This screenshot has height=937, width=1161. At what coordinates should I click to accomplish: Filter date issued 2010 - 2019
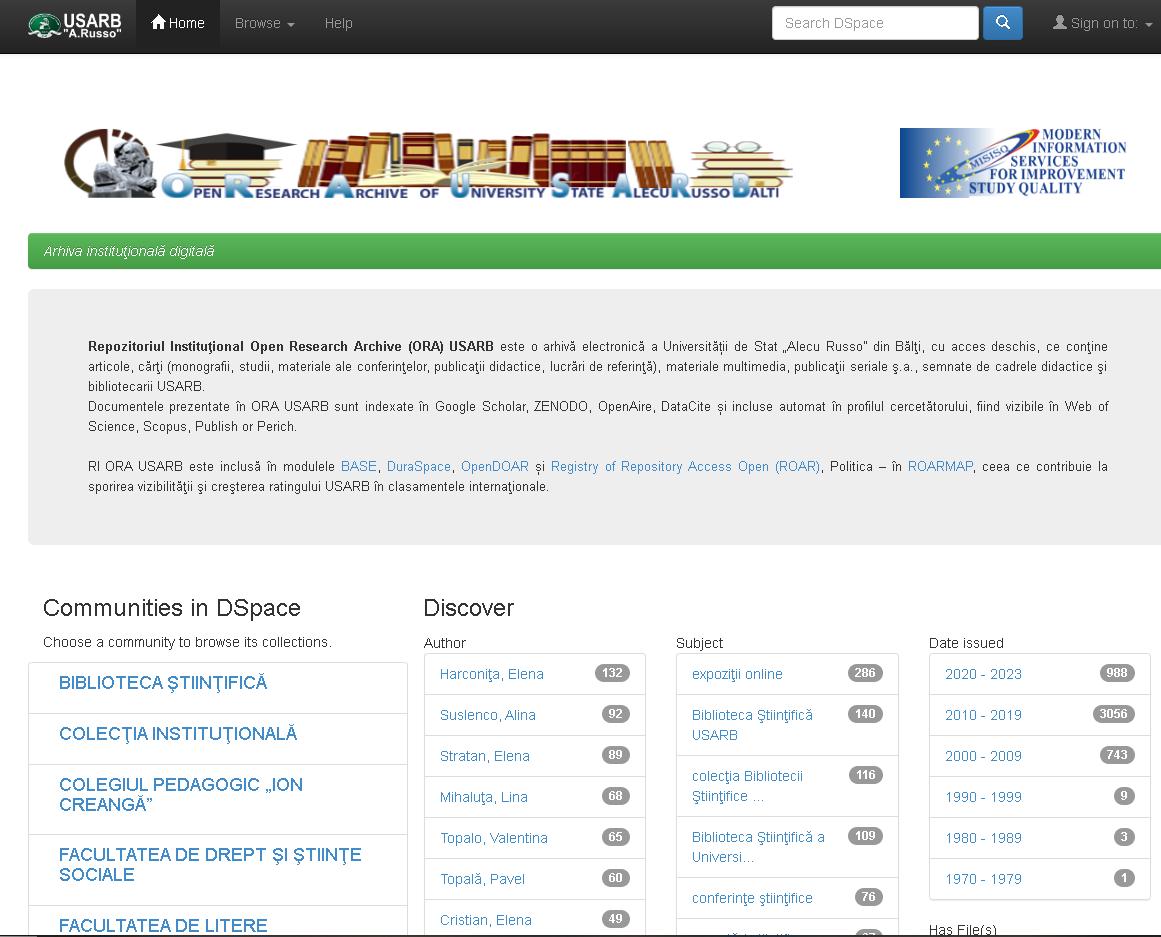[983, 715]
